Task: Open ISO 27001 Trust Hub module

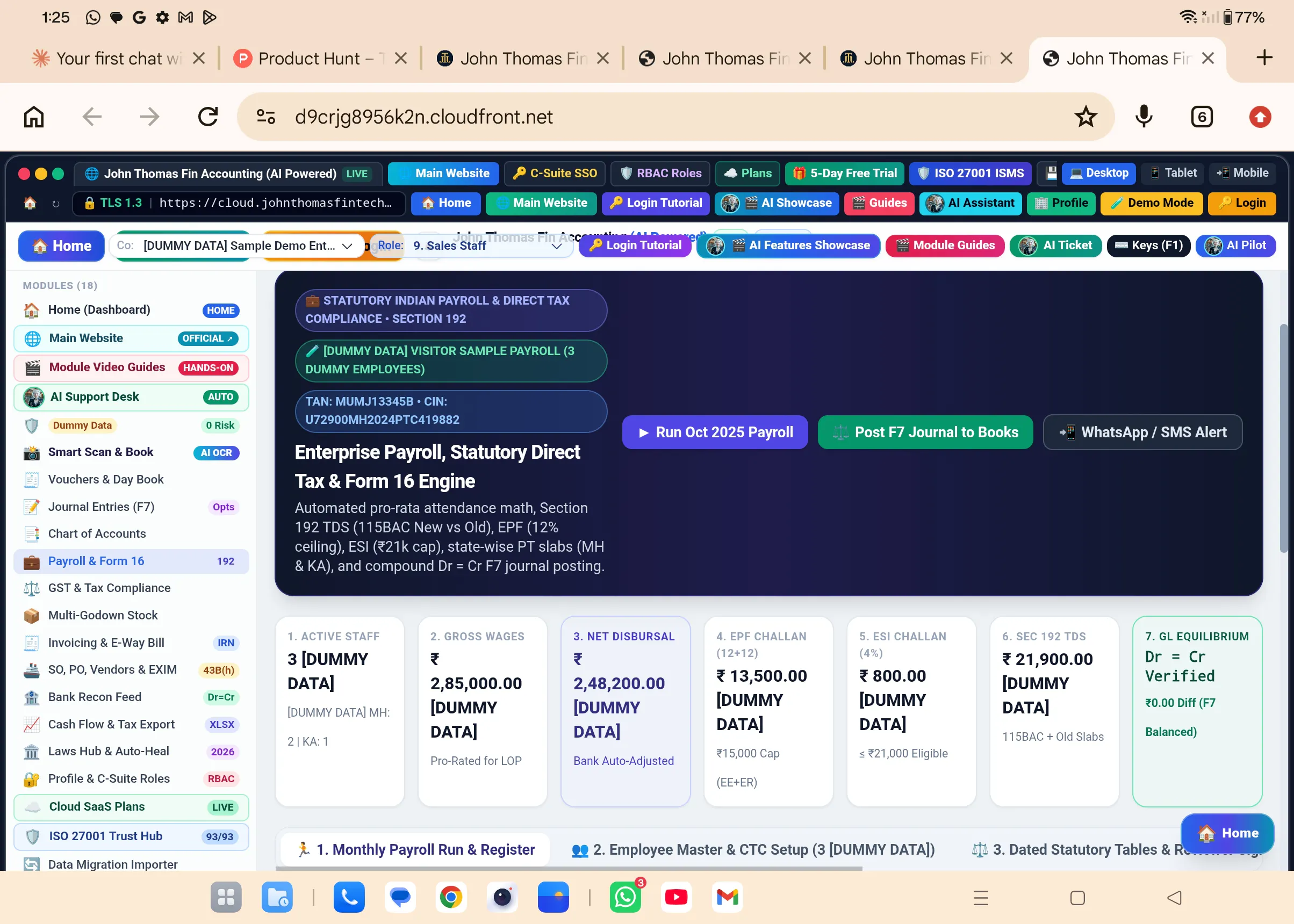Action: [x=132, y=836]
